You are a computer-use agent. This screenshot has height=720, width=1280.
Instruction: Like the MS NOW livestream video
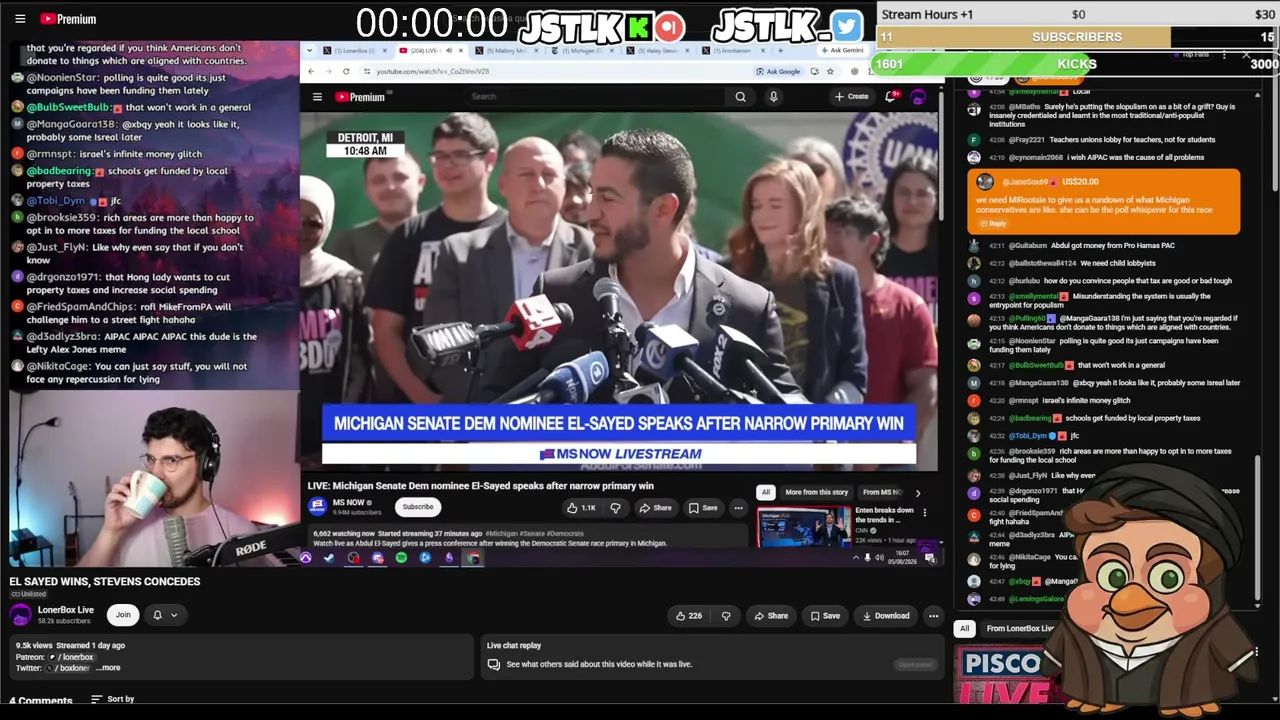tap(581, 508)
